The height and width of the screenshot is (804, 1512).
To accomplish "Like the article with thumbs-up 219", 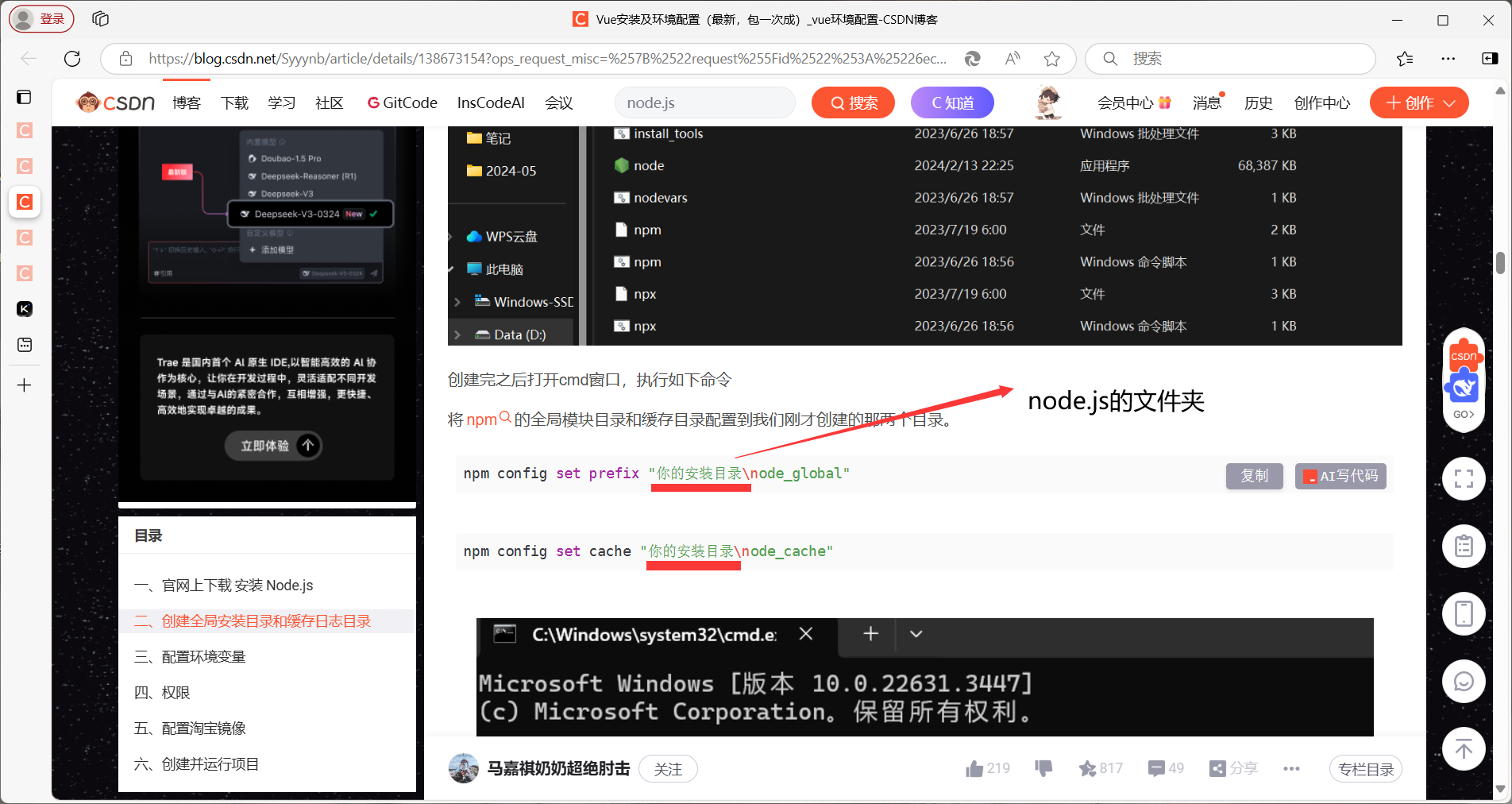I will click(987, 768).
